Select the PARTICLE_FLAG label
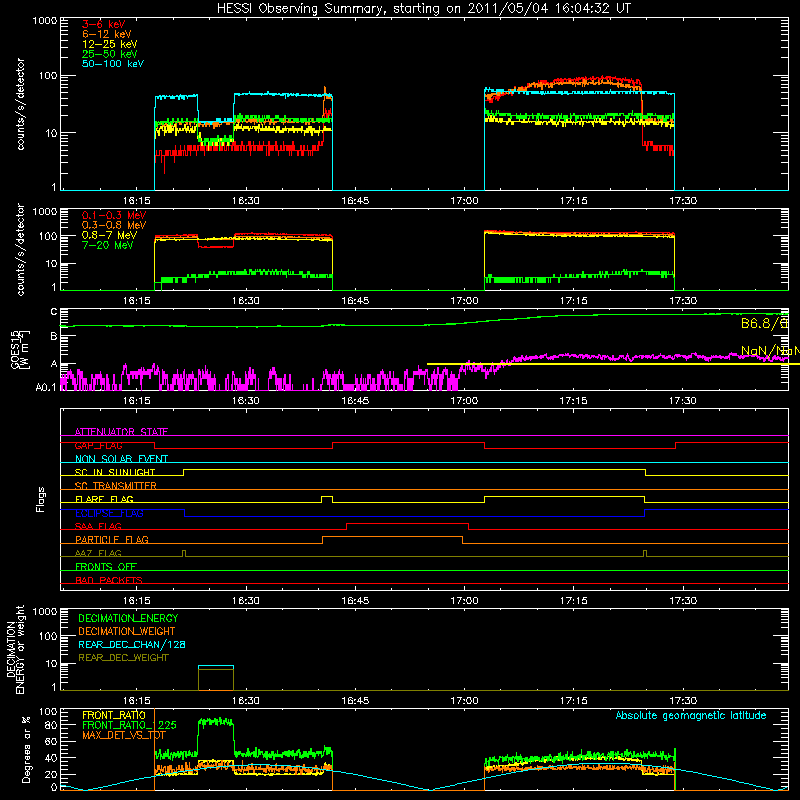800x800 pixels. [x=112, y=539]
